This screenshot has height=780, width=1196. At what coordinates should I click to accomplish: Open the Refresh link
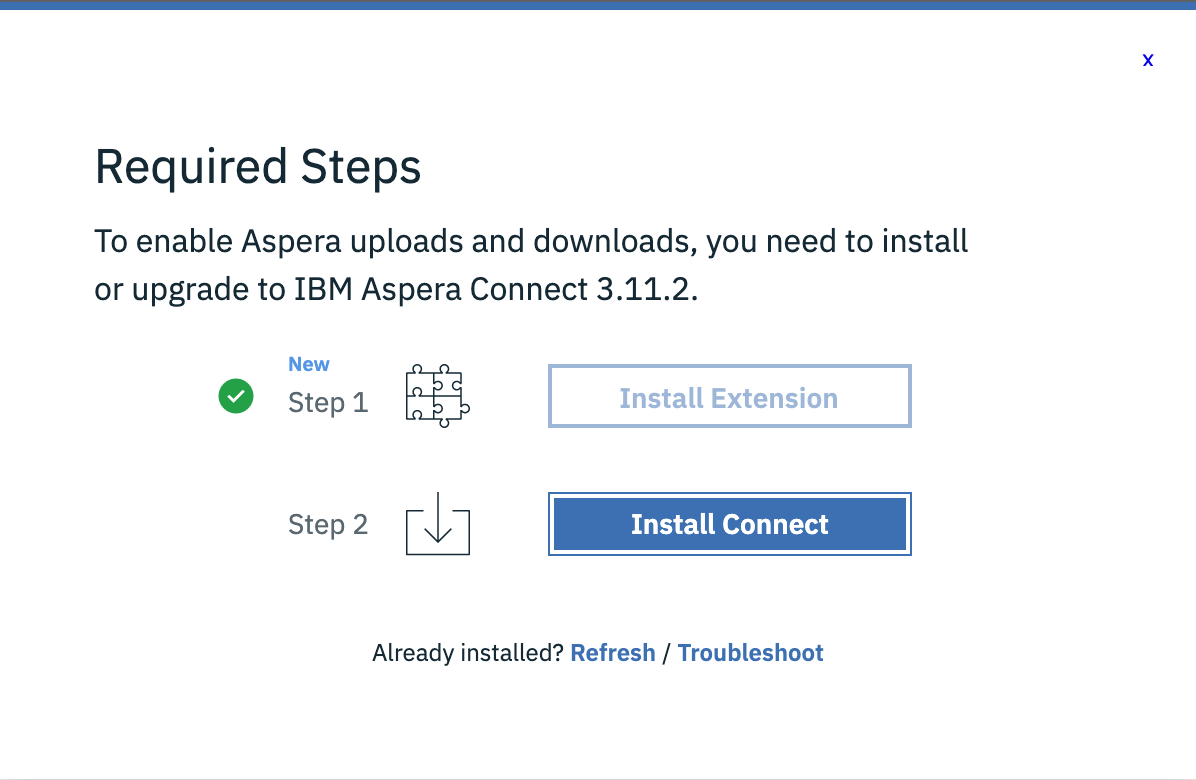click(x=613, y=652)
